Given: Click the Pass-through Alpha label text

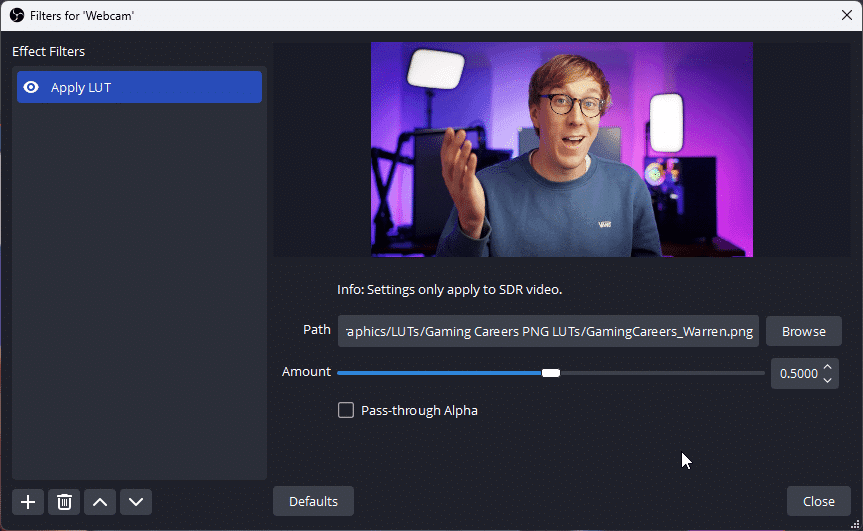Looking at the screenshot, I should (x=419, y=410).
